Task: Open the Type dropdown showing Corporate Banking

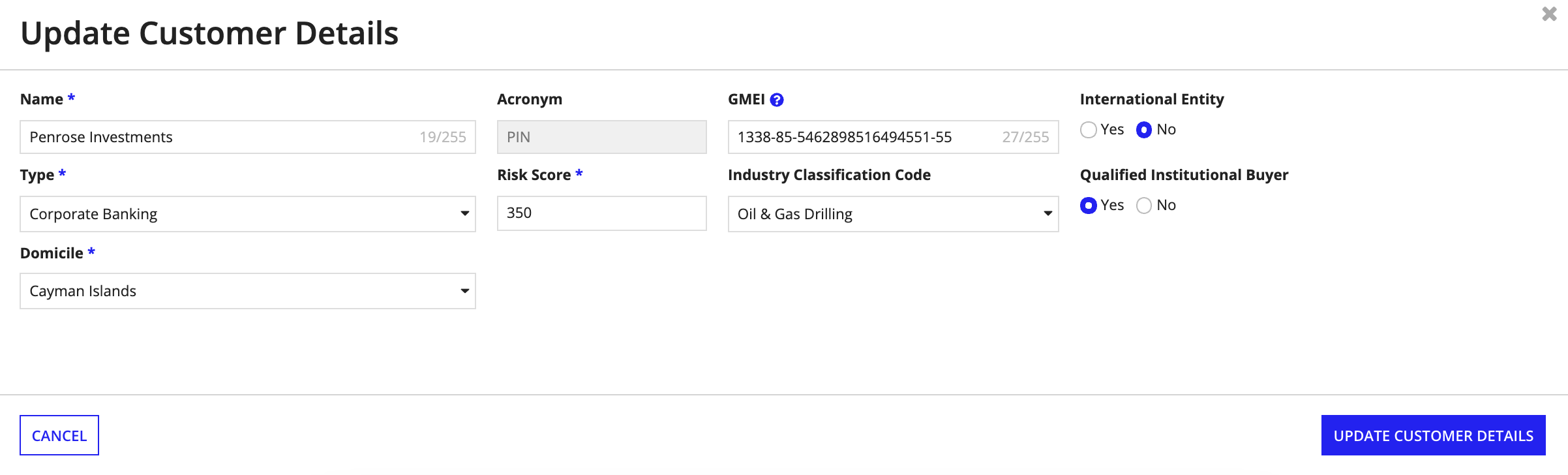Action: click(x=248, y=214)
